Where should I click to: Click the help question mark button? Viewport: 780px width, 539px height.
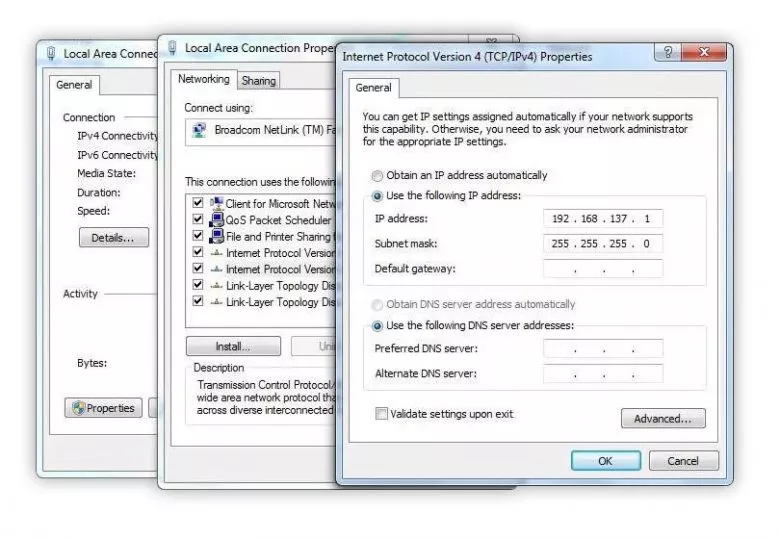pyautogui.click(x=667, y=54)
